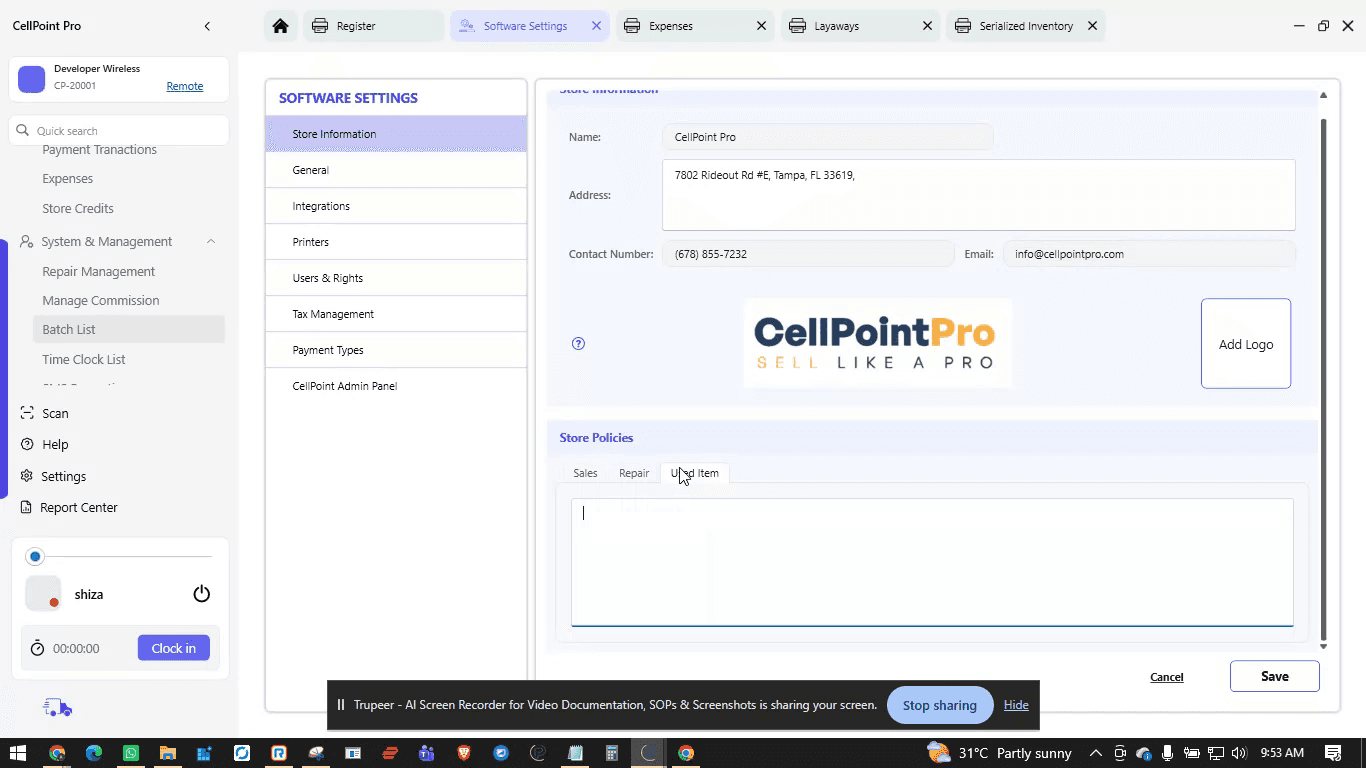Click the Contact Number field
Image resolution: width=1366 pixels, height=768 pixels.
808,254
